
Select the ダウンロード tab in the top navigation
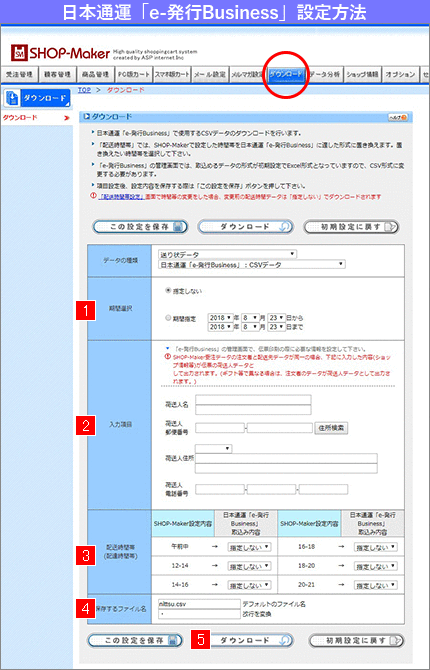[286, 74]
